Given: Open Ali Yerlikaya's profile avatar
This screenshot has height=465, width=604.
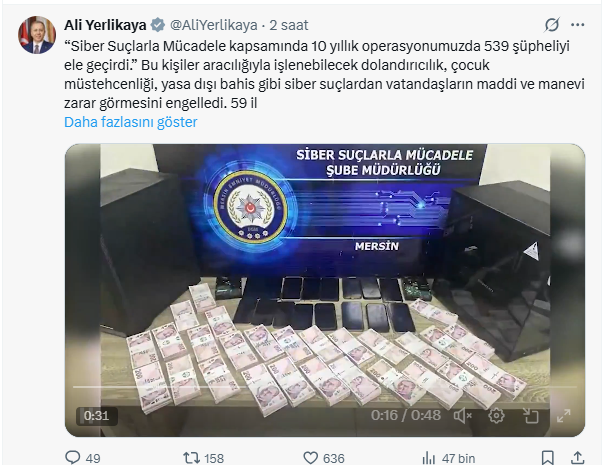Looking at the screenshot, I should pos(37,35).
